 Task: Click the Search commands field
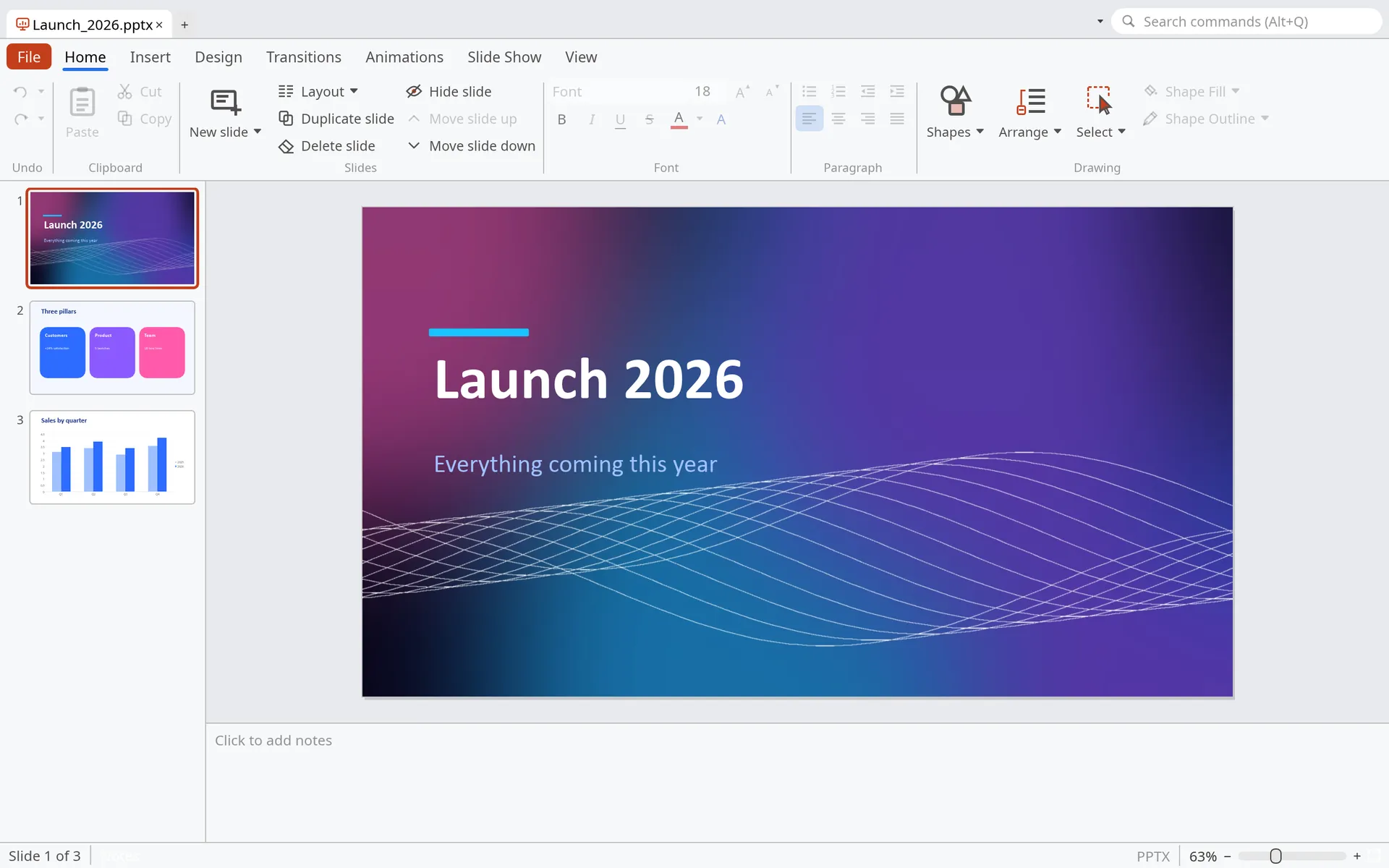point(1246,22)
